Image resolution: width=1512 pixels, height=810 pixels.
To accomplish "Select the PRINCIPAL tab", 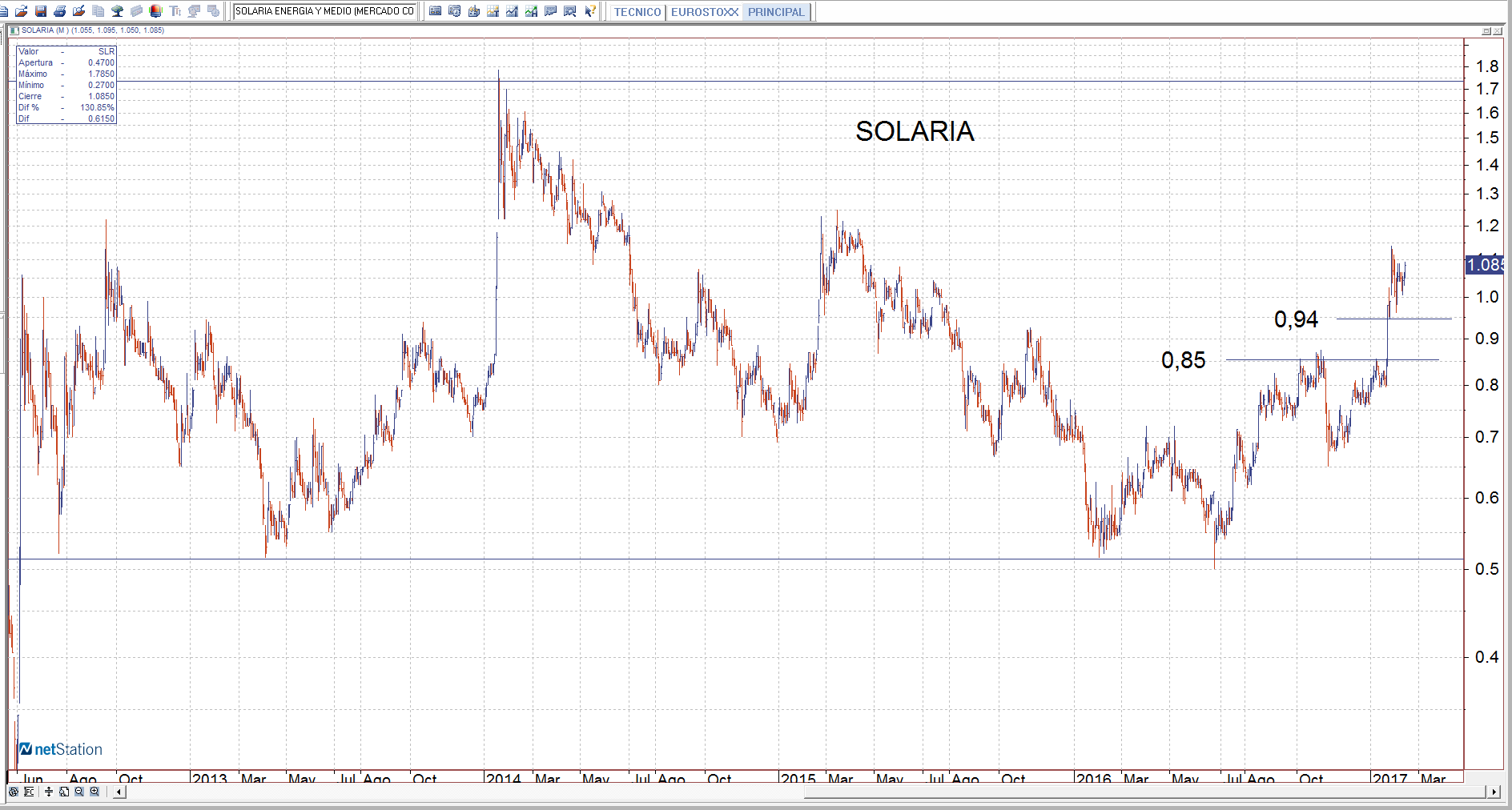I will [x=776, y=12].
